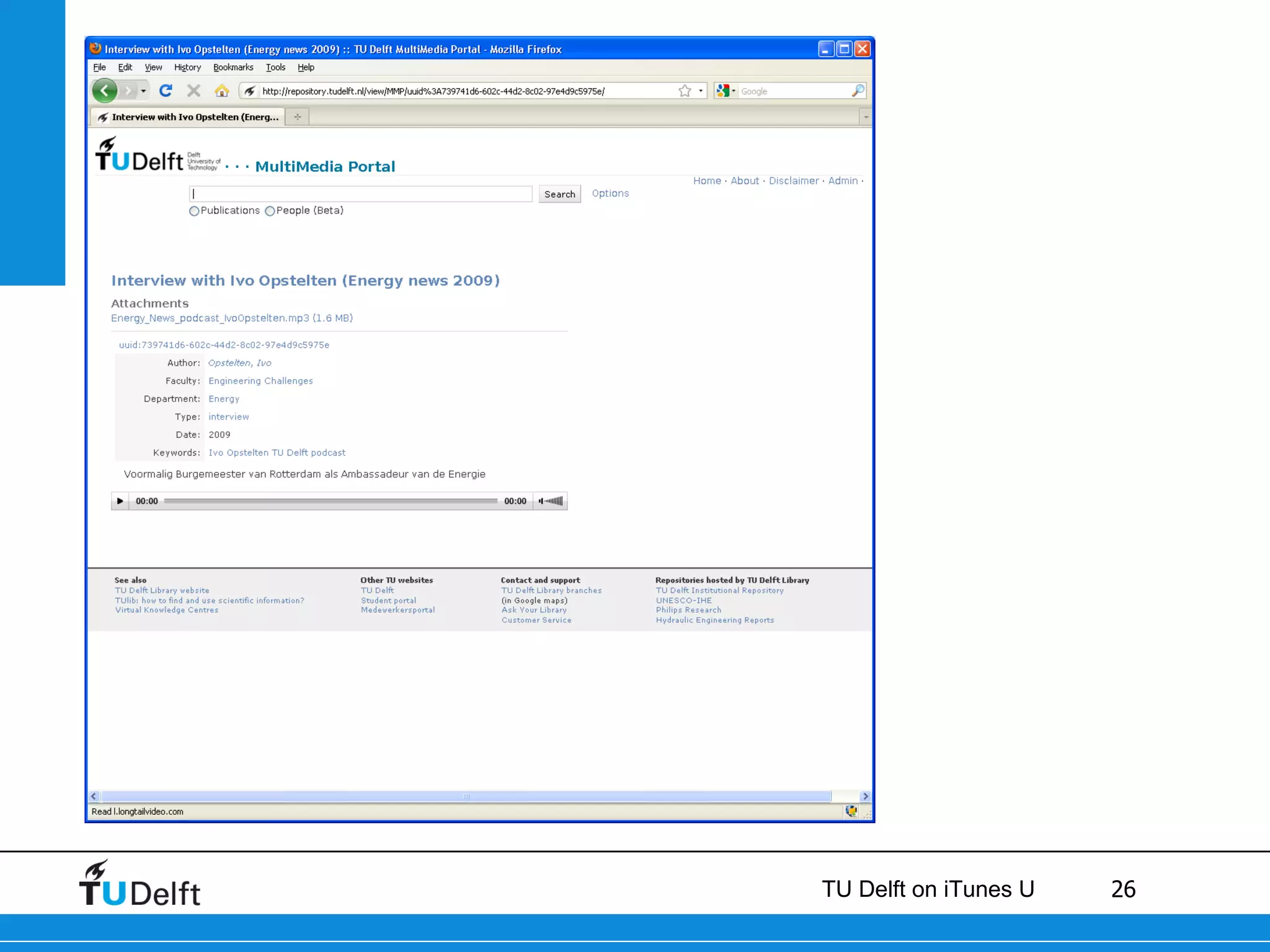Open the Bookmarks menu

point(233,68)
